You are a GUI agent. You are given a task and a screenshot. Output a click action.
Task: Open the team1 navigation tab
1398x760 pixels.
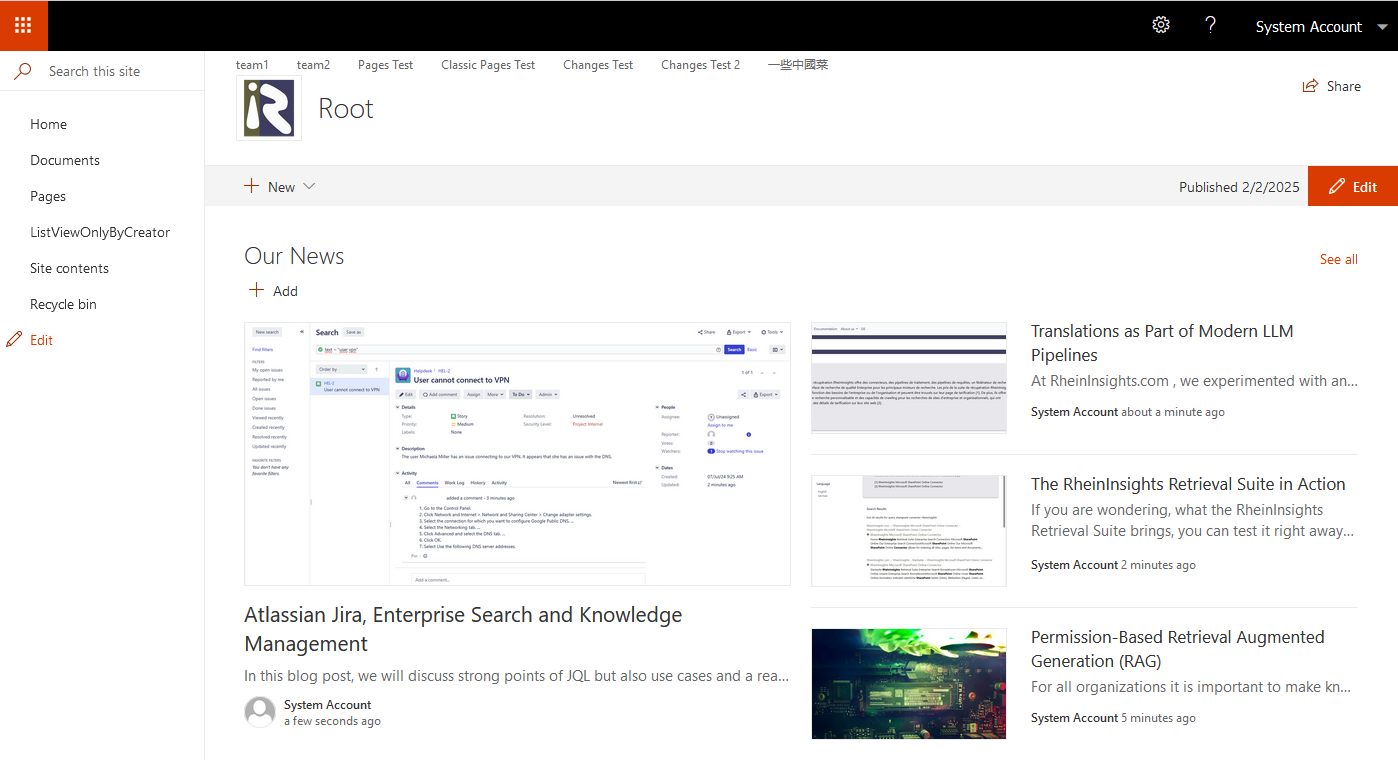[x=252, y=65]
